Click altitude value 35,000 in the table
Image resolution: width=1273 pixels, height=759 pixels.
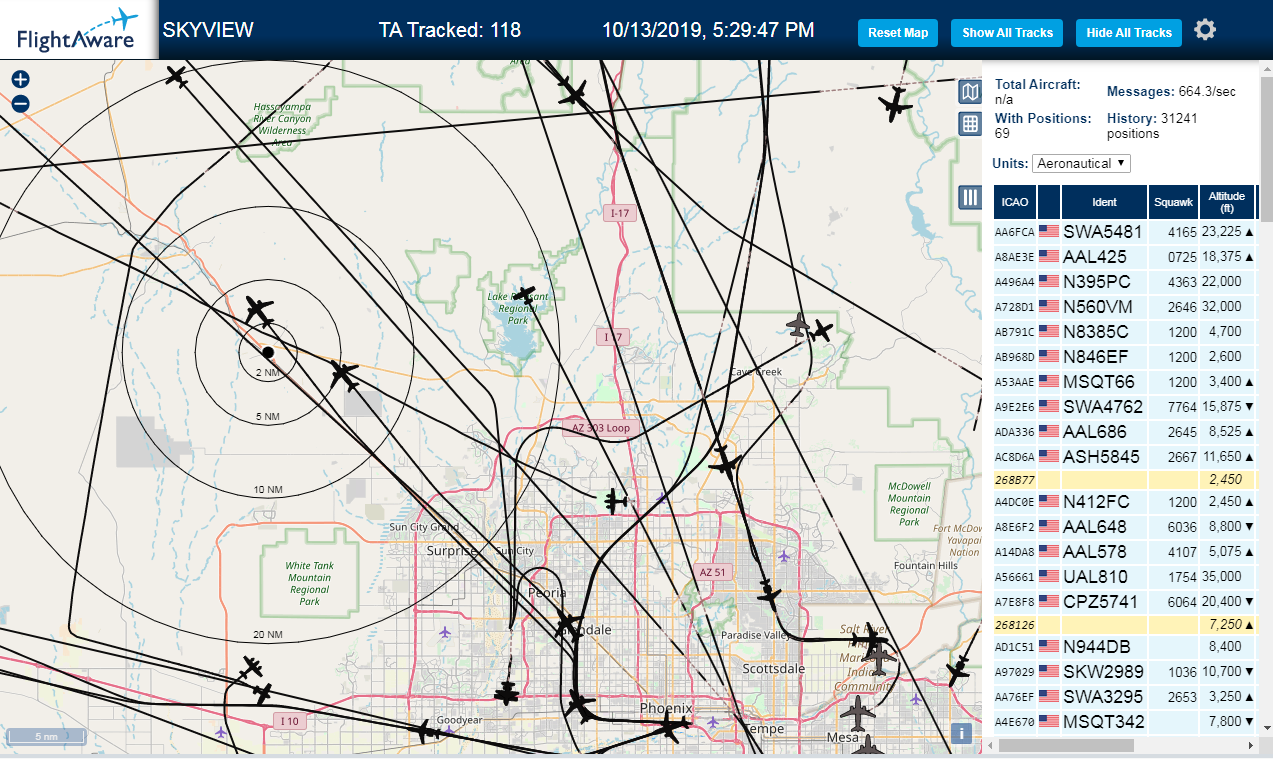1220,577
